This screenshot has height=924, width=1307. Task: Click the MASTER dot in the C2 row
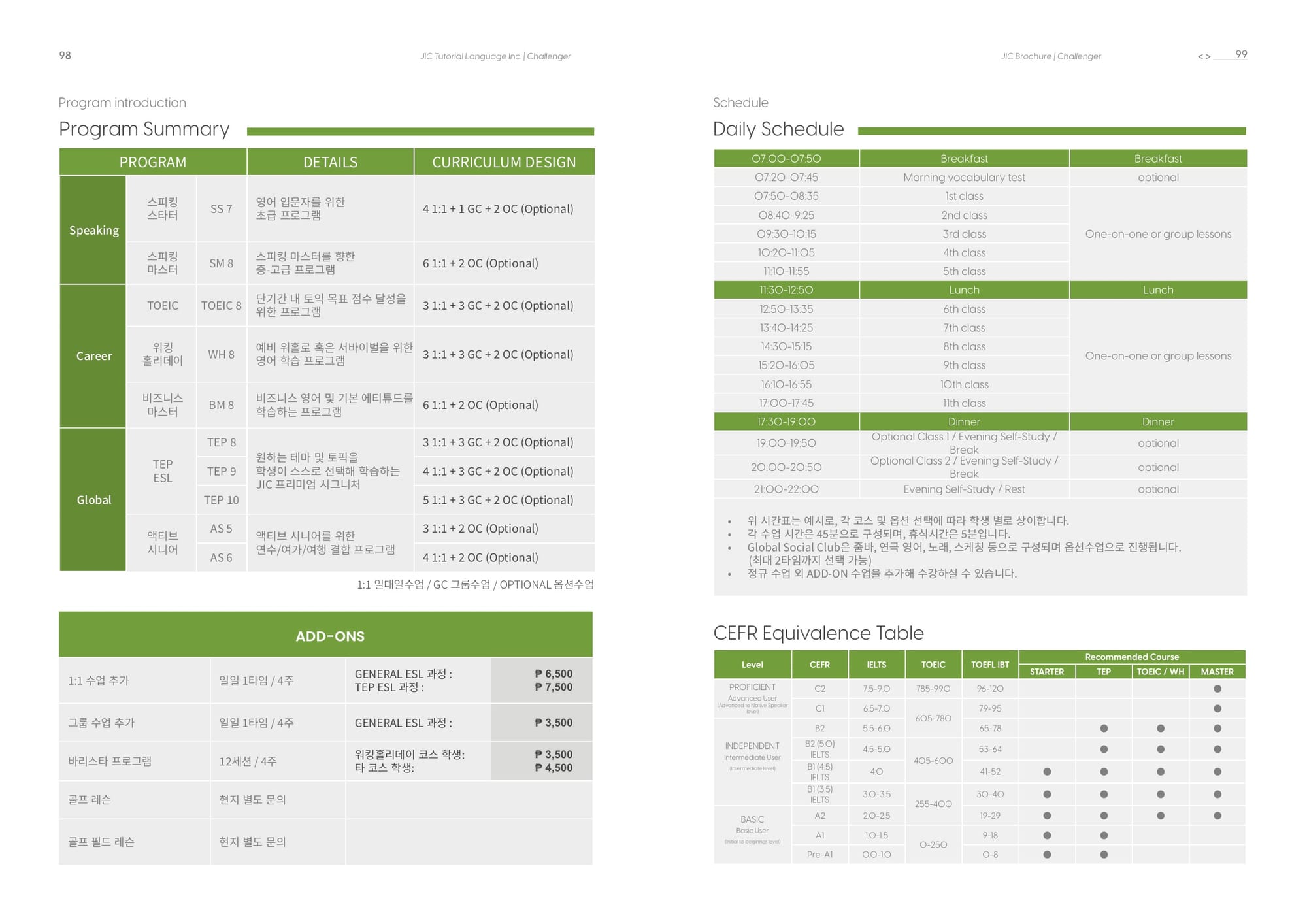pos(1217,689)
